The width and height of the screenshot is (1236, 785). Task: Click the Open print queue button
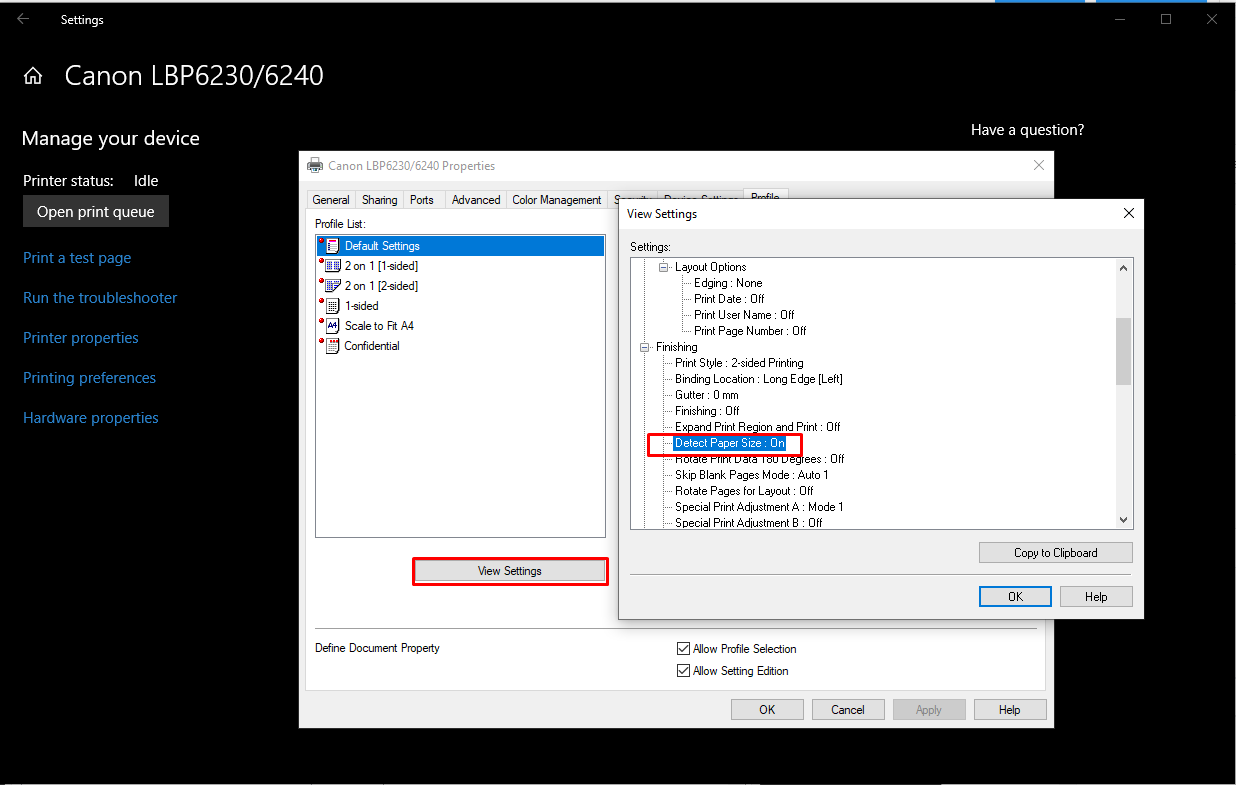(96, 211)
